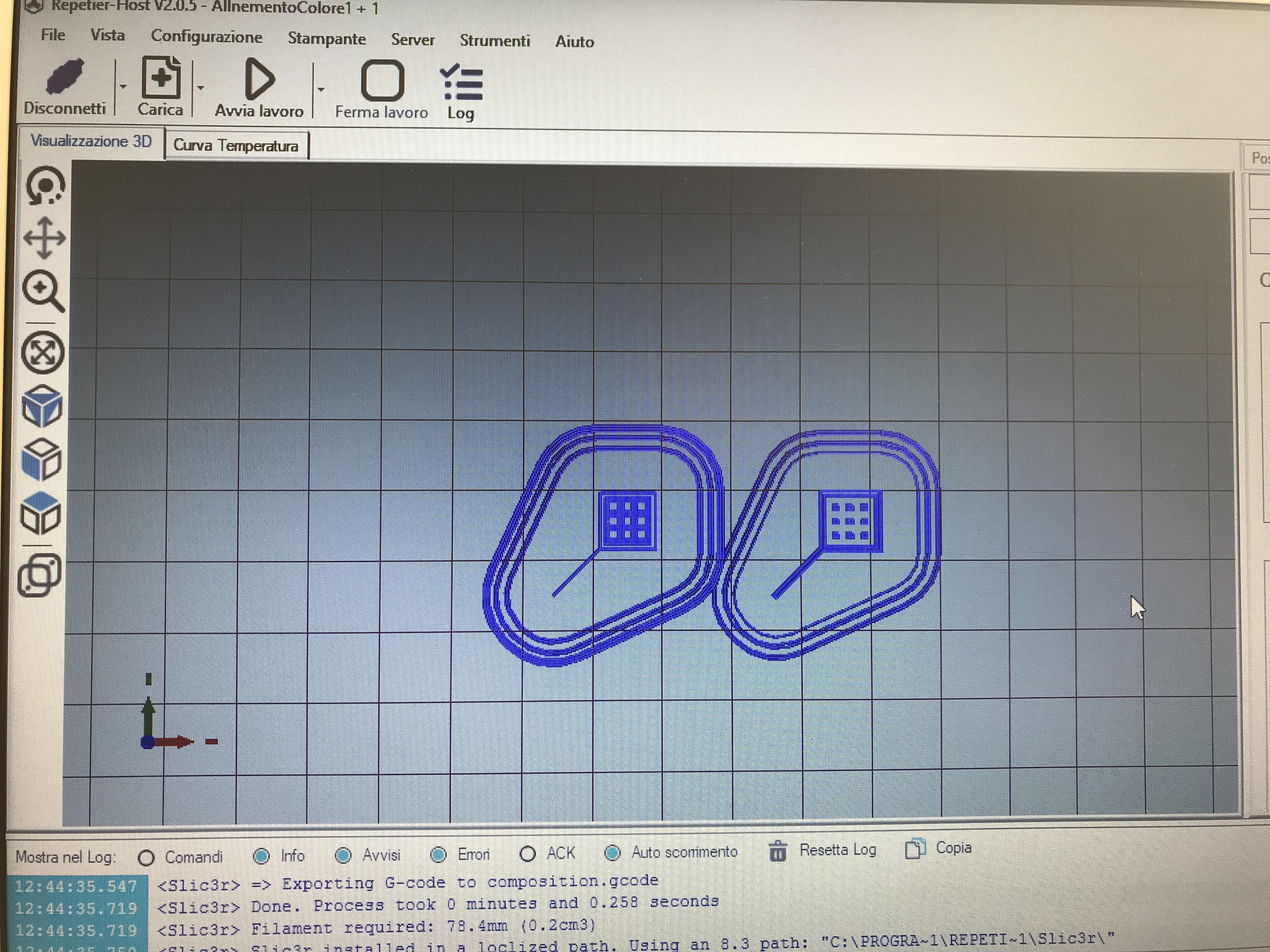Image resolution: width=1270 pixels, height=952 pixels.
Task: Expand the dropdown arrow beside Avvia lavoro
Action: point(321,89)
